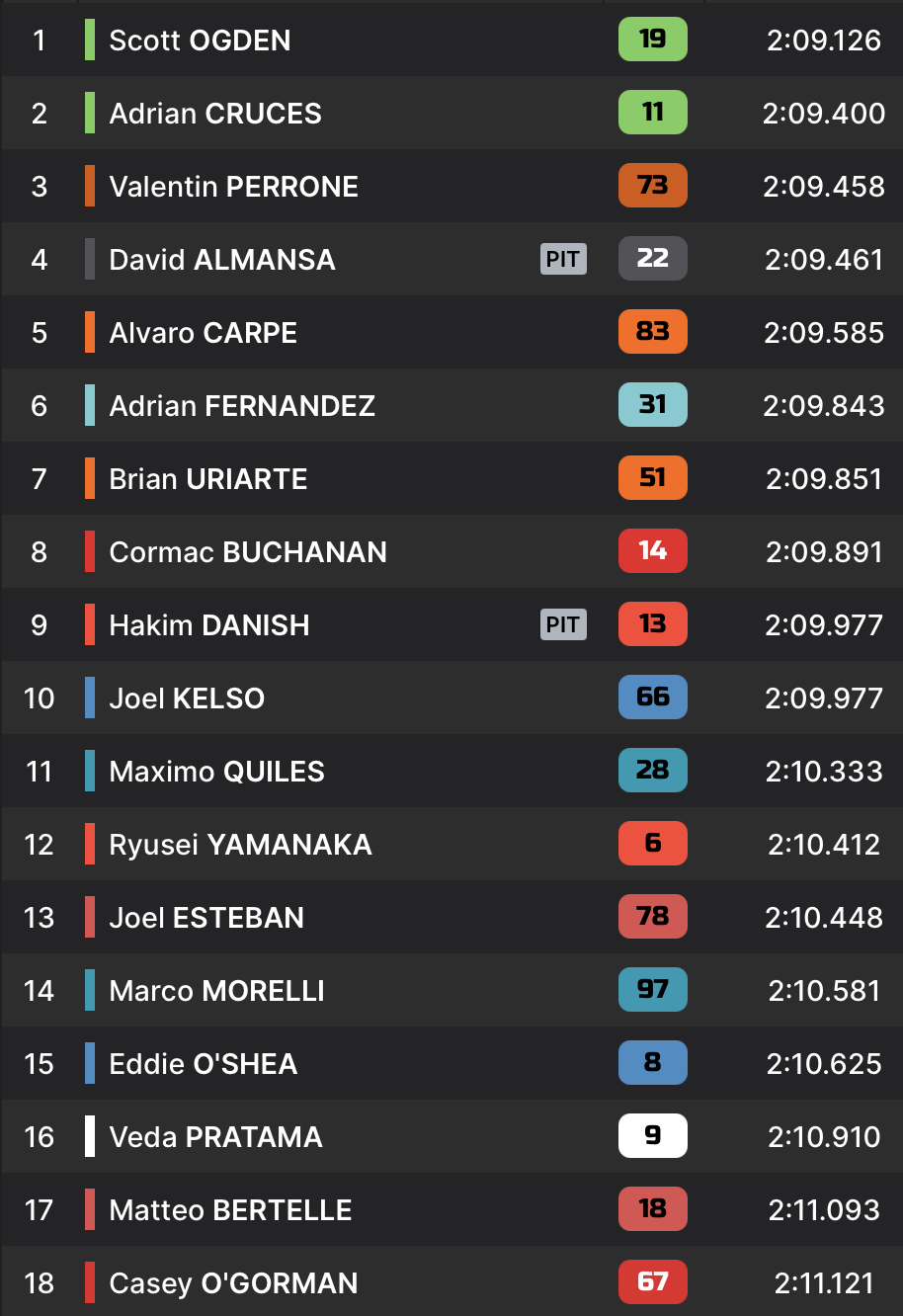Click Maximo QUILES lap time 2:10.333
Screen dimensions: 903x1316
824,772
